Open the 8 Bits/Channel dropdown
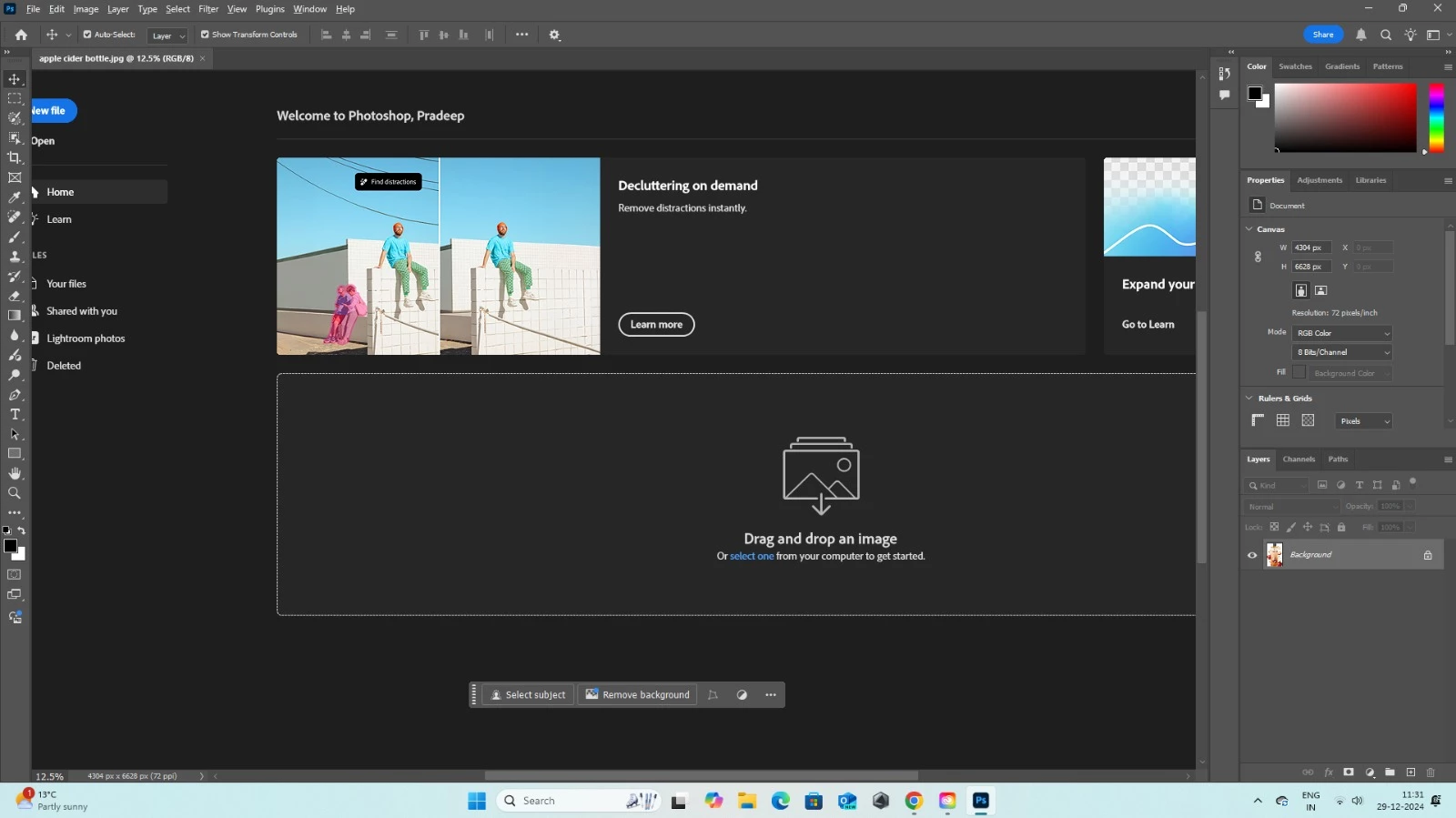Viewport: 1456px width, 818px height. click(x=1343, y=352)
